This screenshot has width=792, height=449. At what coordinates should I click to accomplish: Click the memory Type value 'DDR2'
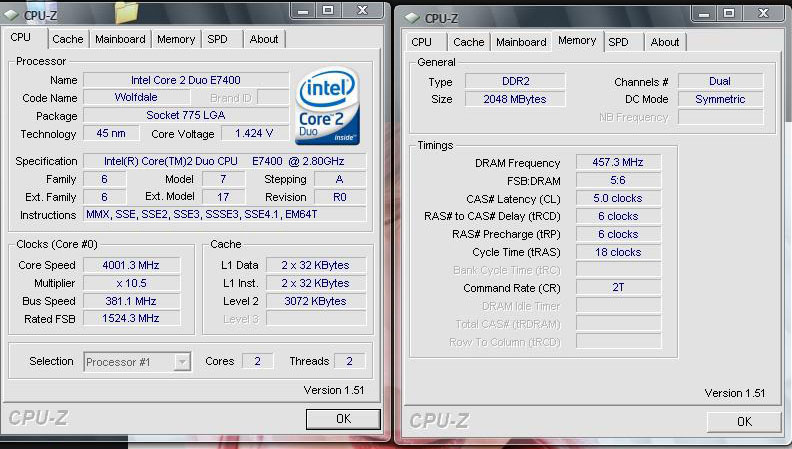tap(515, 81)
